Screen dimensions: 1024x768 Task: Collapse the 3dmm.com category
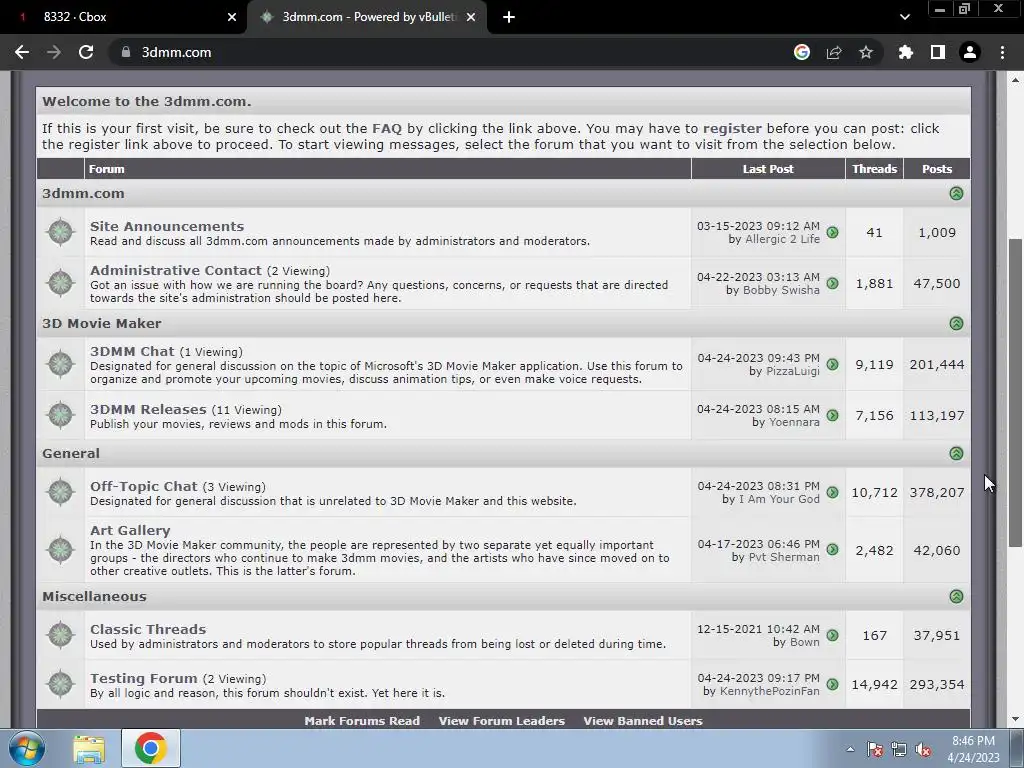(956, 193)
